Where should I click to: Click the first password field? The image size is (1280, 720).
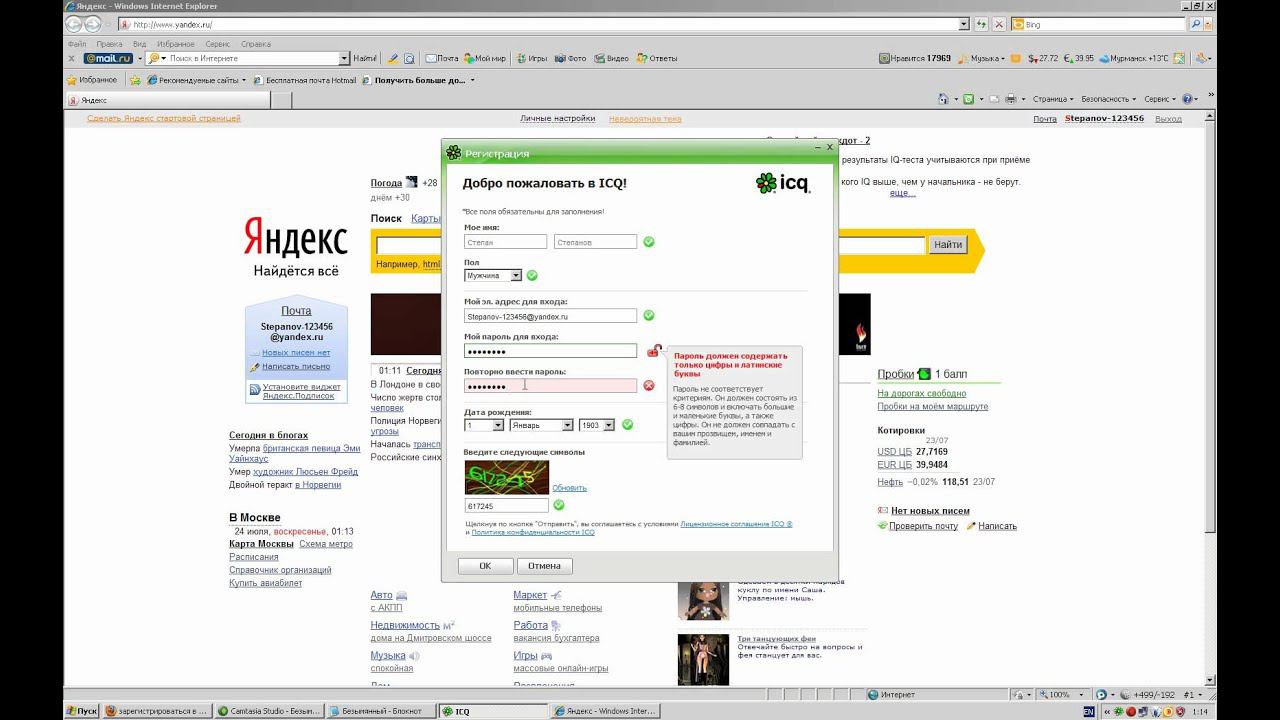click(550, 351)
